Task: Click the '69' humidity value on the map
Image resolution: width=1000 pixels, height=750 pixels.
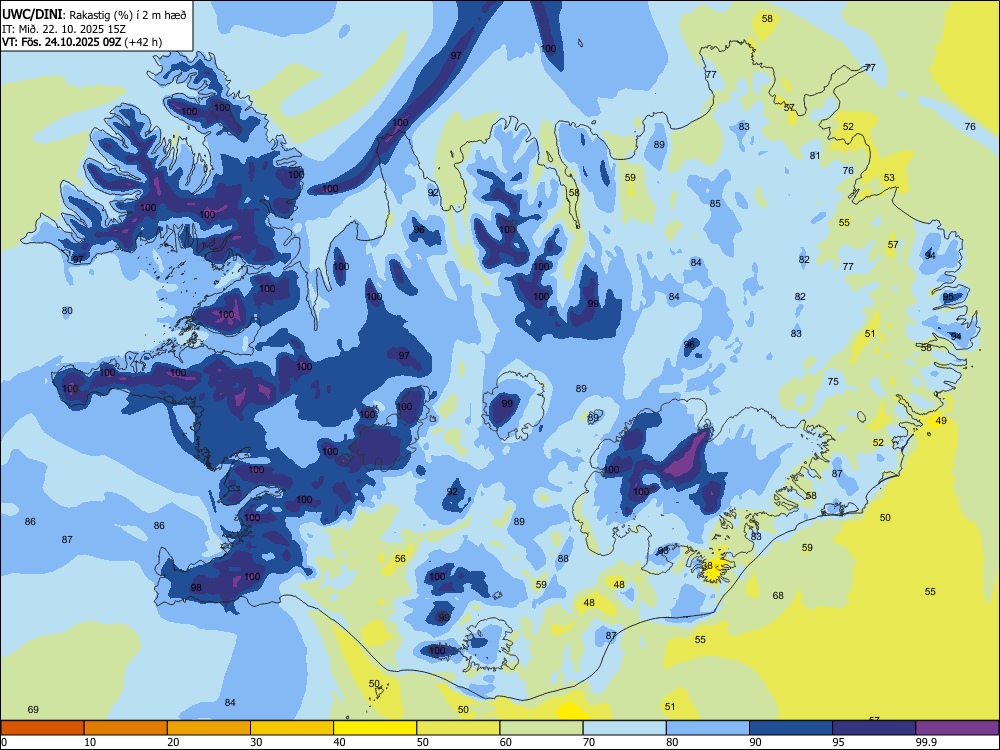Action: 33,709
